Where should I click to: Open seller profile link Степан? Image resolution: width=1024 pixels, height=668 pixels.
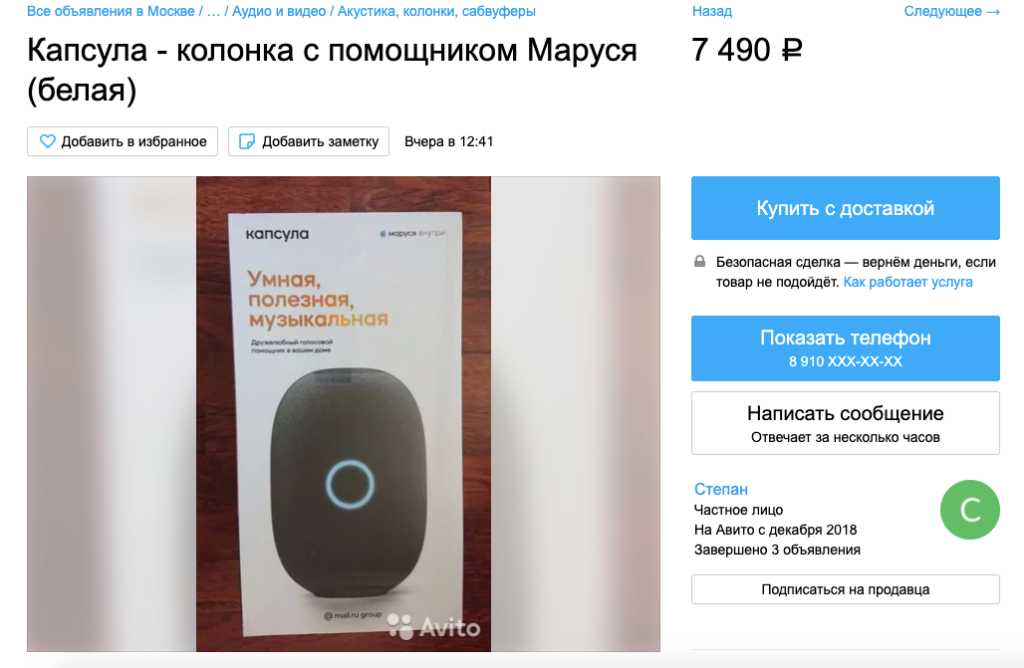pos(720,489)
